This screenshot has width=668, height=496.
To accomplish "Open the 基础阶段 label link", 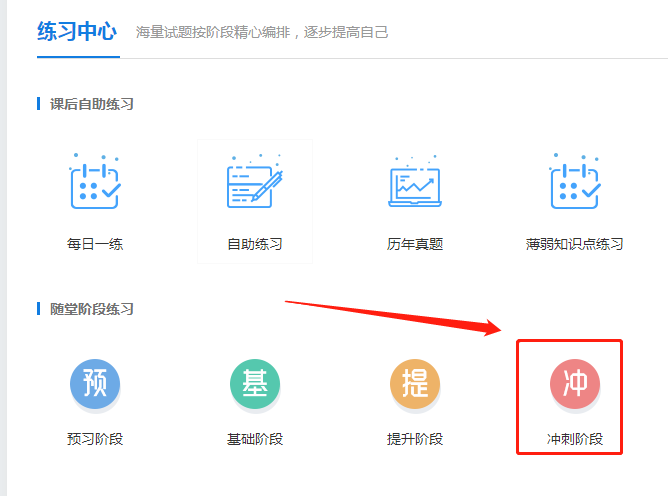I will click(x=255, y=439).
